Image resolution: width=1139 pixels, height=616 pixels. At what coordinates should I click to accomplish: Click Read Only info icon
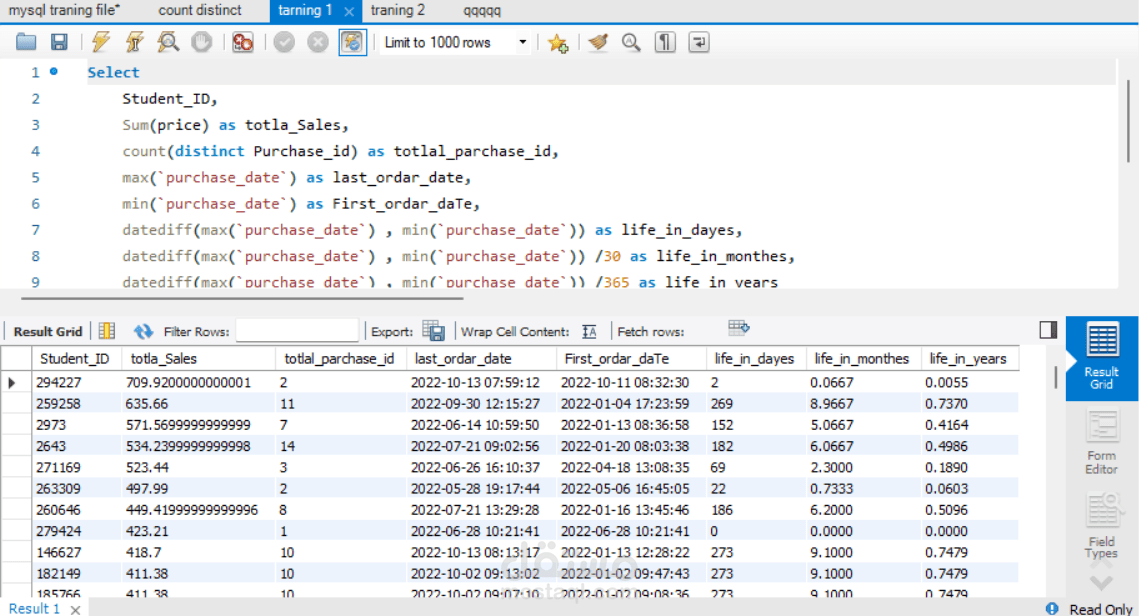[x=1052, y=609]
